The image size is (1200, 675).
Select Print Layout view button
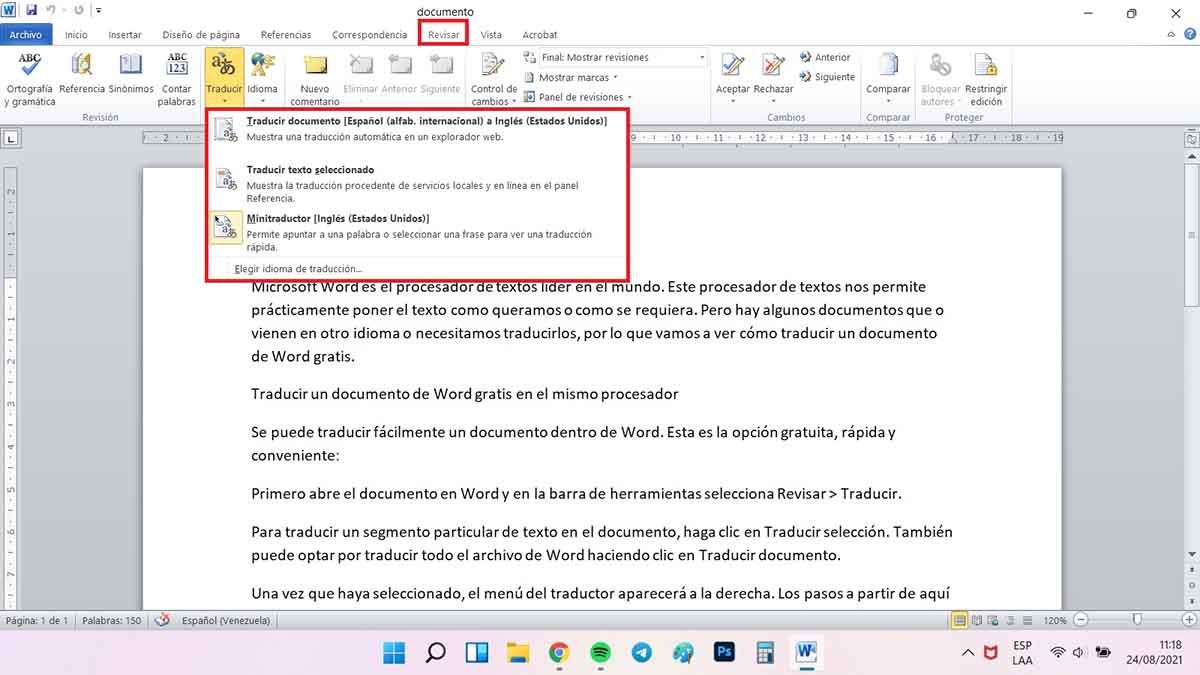click(960, 621)
